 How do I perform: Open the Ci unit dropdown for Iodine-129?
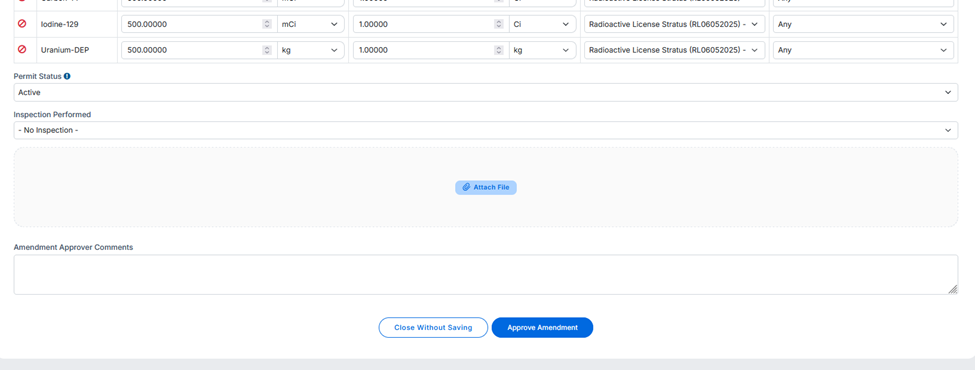coord(542,24)
